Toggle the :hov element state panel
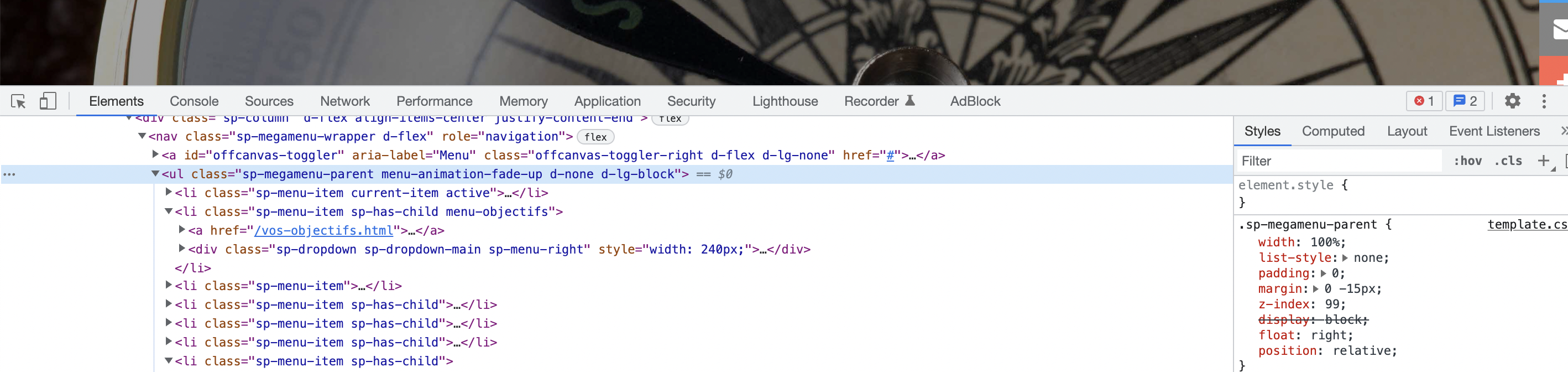 (1467, 161)
